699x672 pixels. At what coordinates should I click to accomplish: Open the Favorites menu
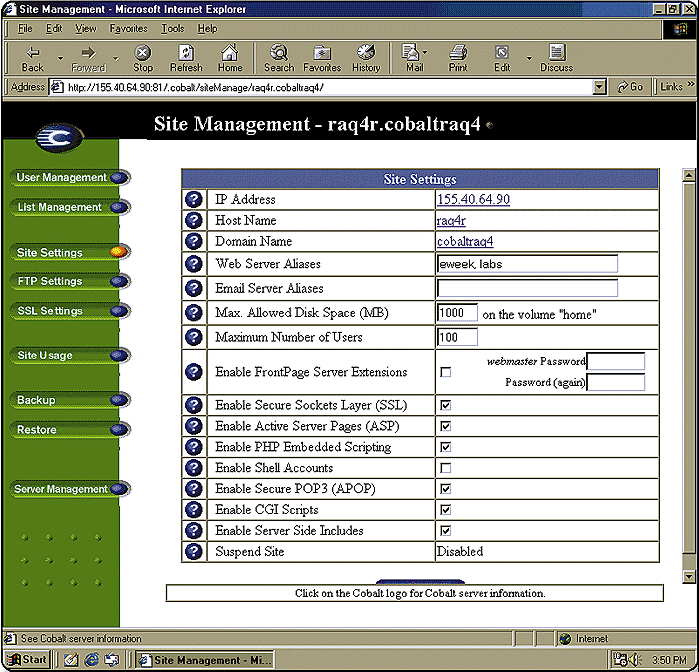pyautogui.click(x=128, y=29)
